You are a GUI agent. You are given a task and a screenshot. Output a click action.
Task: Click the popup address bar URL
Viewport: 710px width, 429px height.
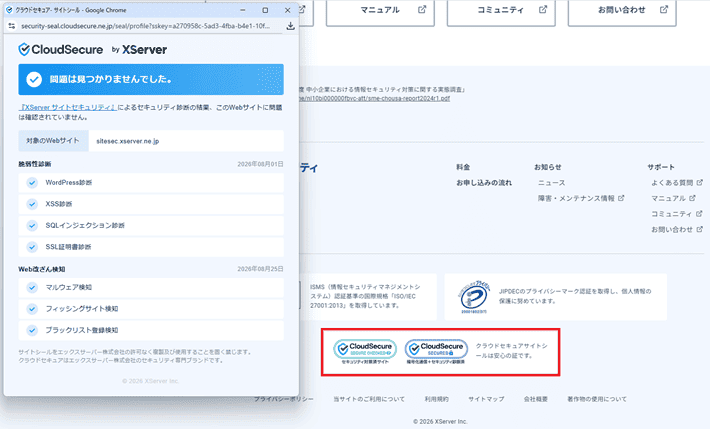(x=145, y=26)
